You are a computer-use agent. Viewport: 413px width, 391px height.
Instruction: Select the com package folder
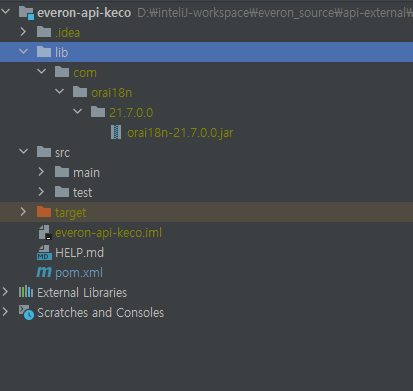[x=85, y=73]
